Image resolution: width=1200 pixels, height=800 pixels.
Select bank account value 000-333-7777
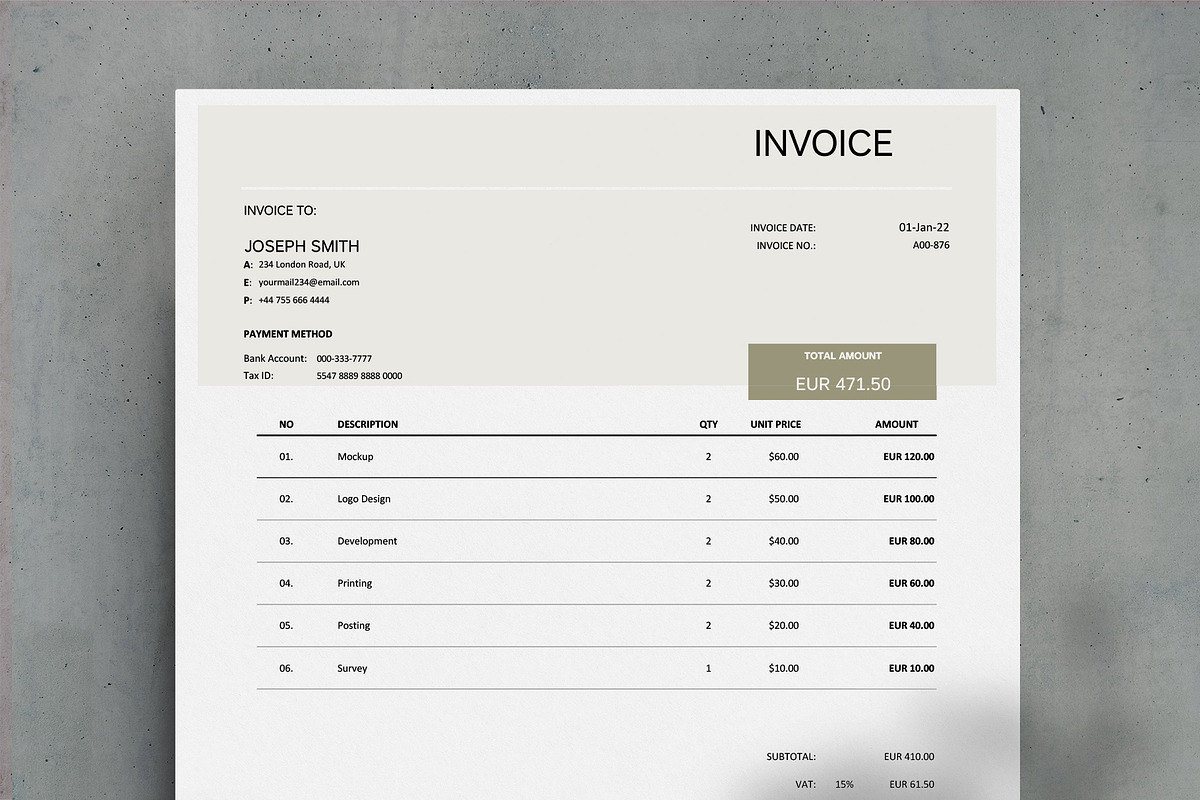(344, 358)
